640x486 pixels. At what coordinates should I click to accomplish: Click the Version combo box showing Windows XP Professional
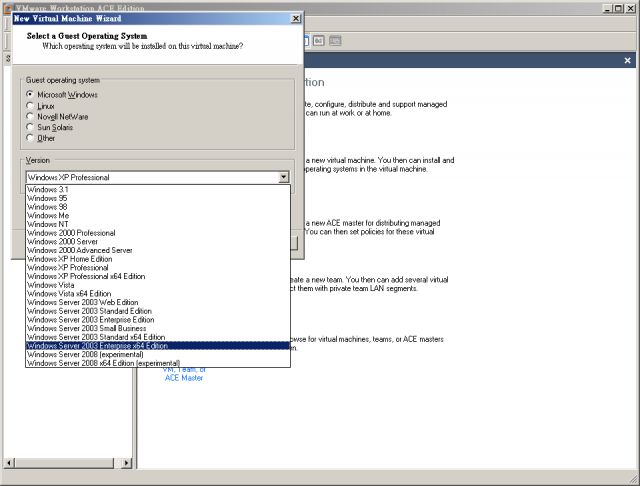pyautogui.click(x=158, y=177)
